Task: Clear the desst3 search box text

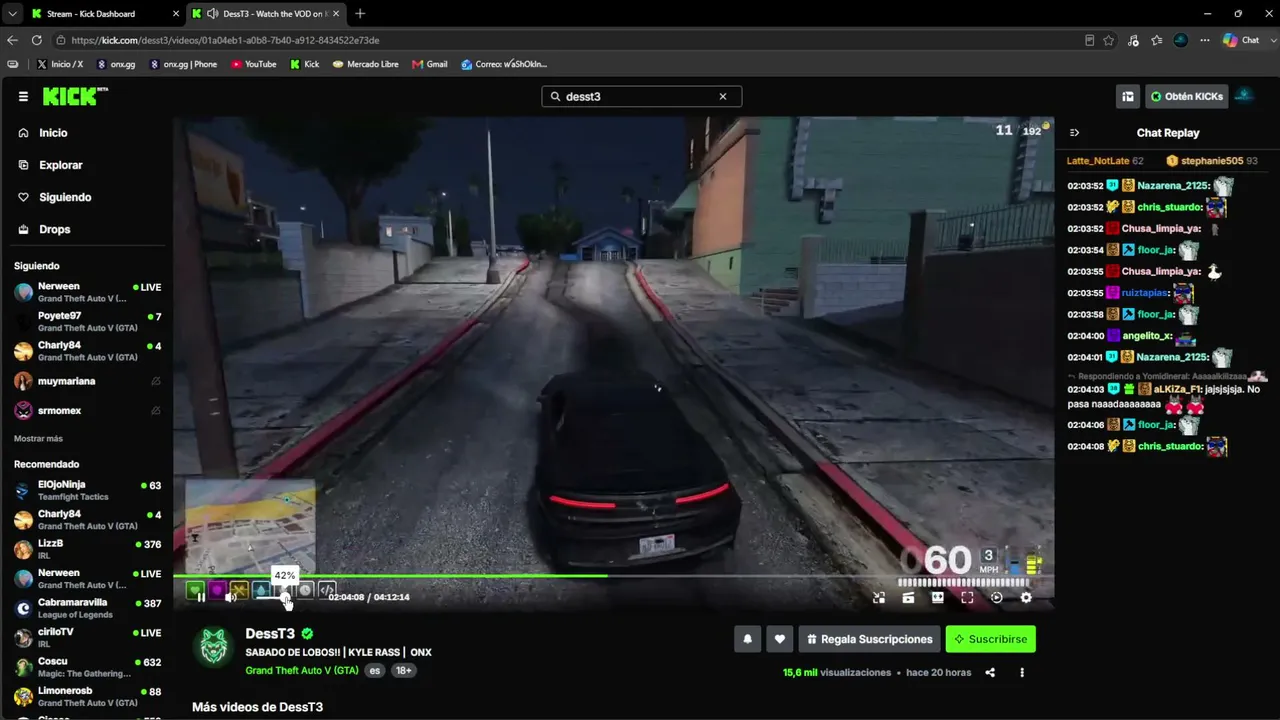Action: [723, 97]
